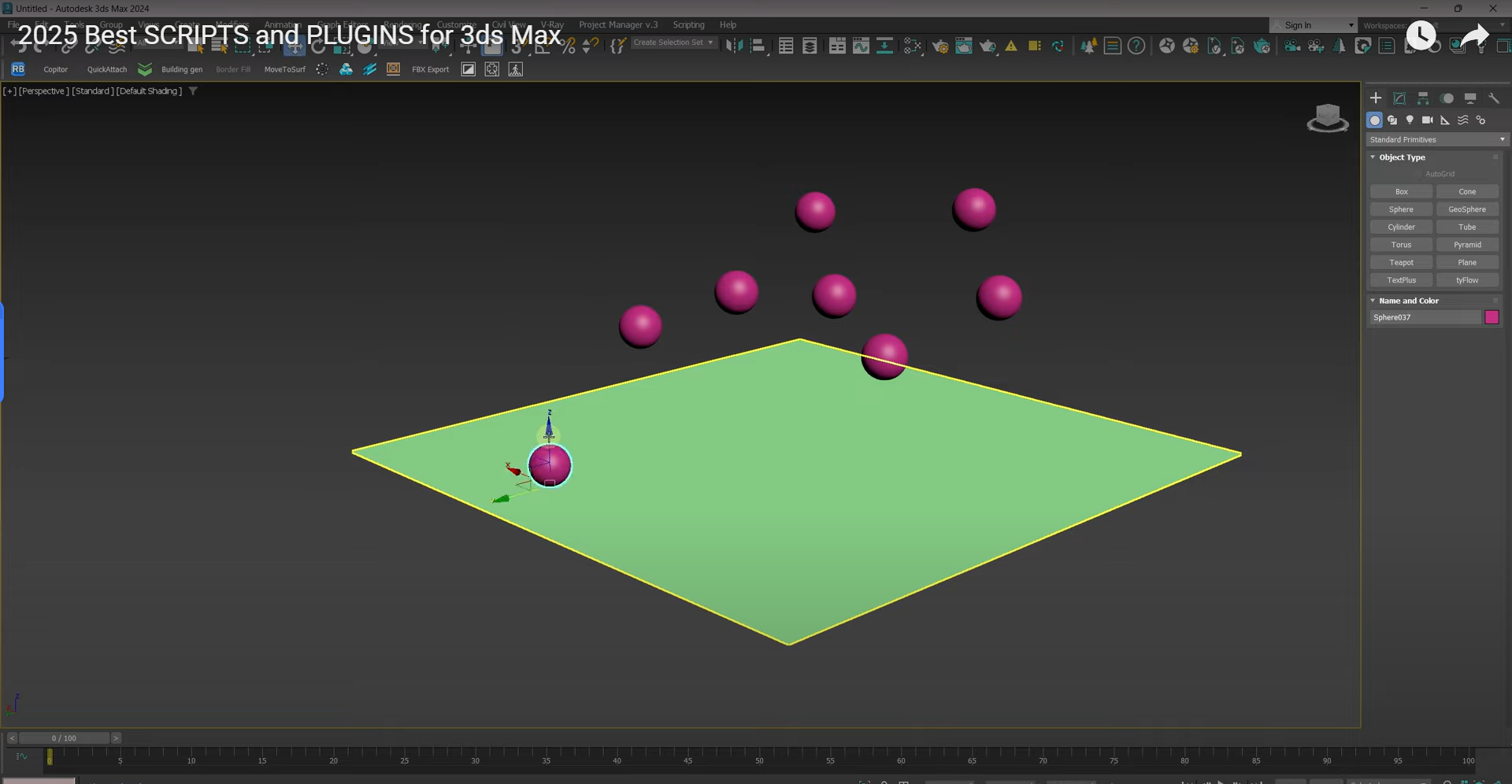The image size is (1512, 784).
Task: Select the highlighted sphere on the plane
Action: 550,465
